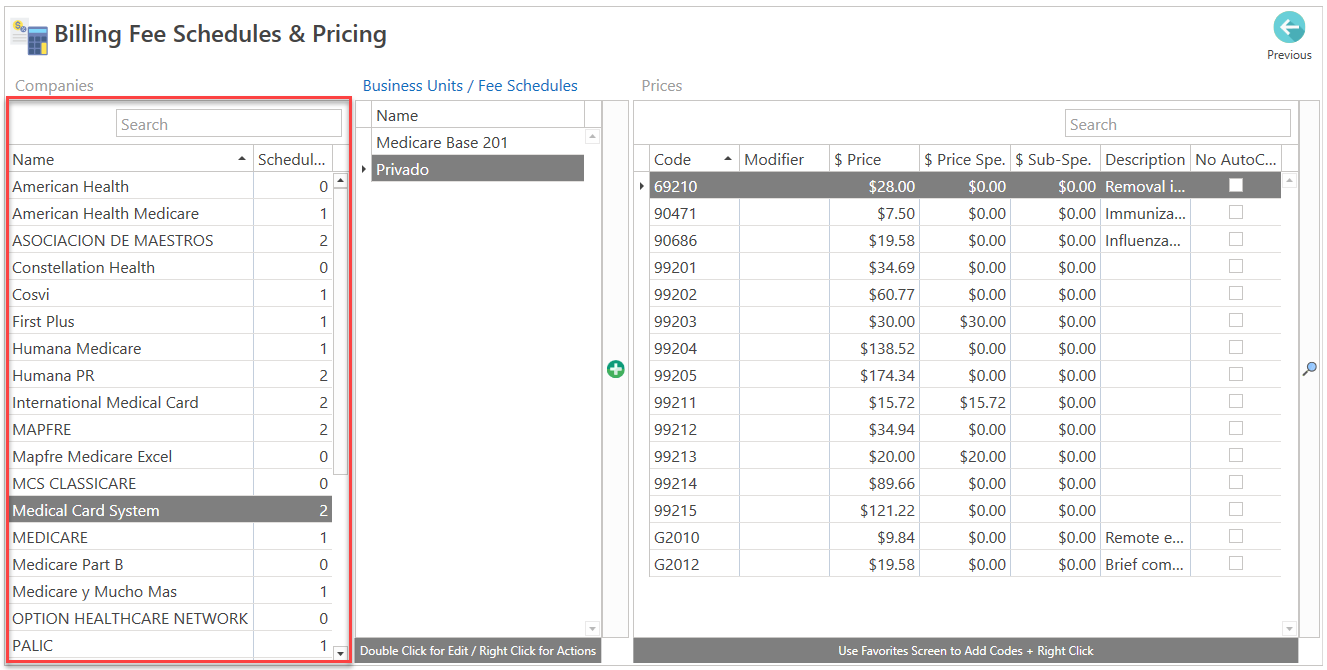Select Medical Card System company
The image size is (1327, 670).
(170, 510)
